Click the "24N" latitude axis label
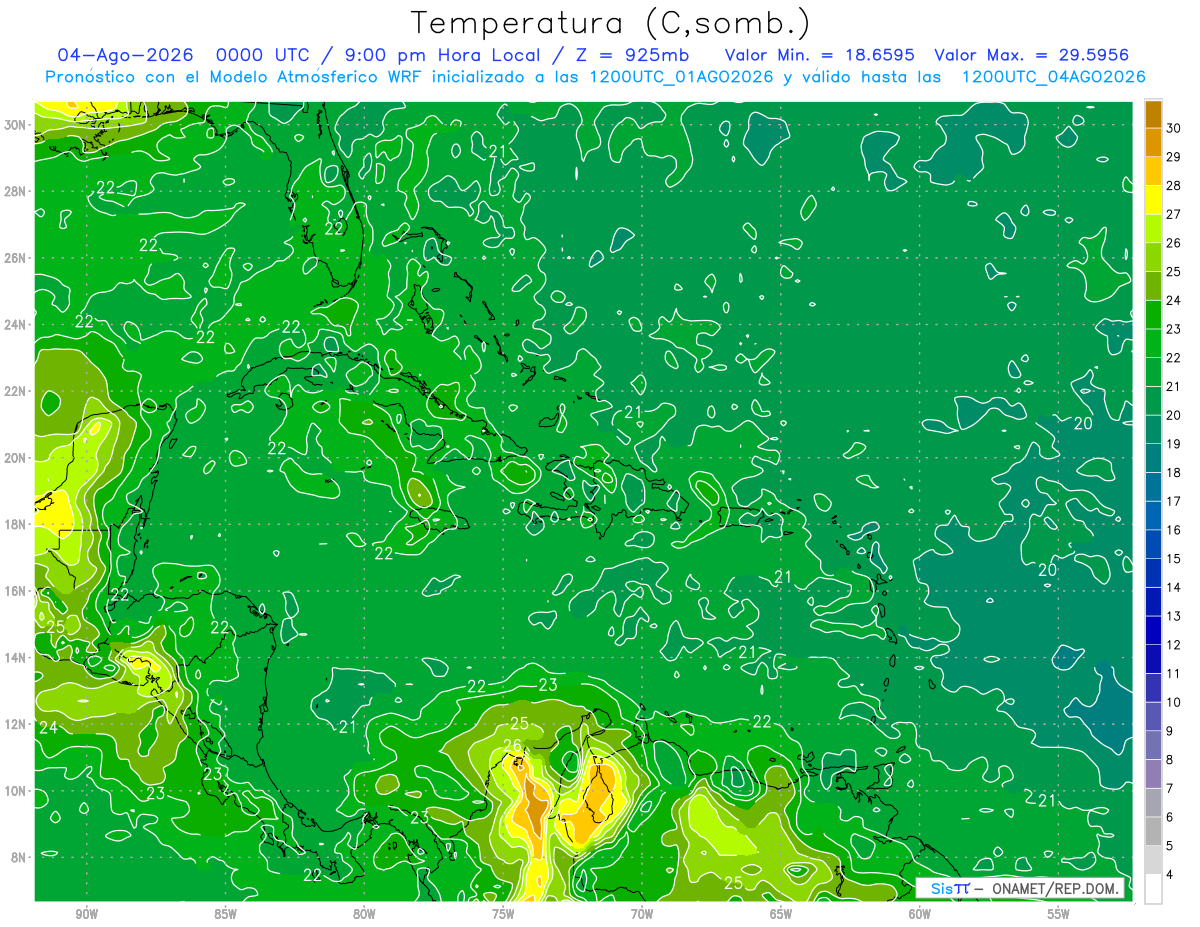Image resolution: width=1200 pixels, height=927 pixels. (x=16, y=325)
